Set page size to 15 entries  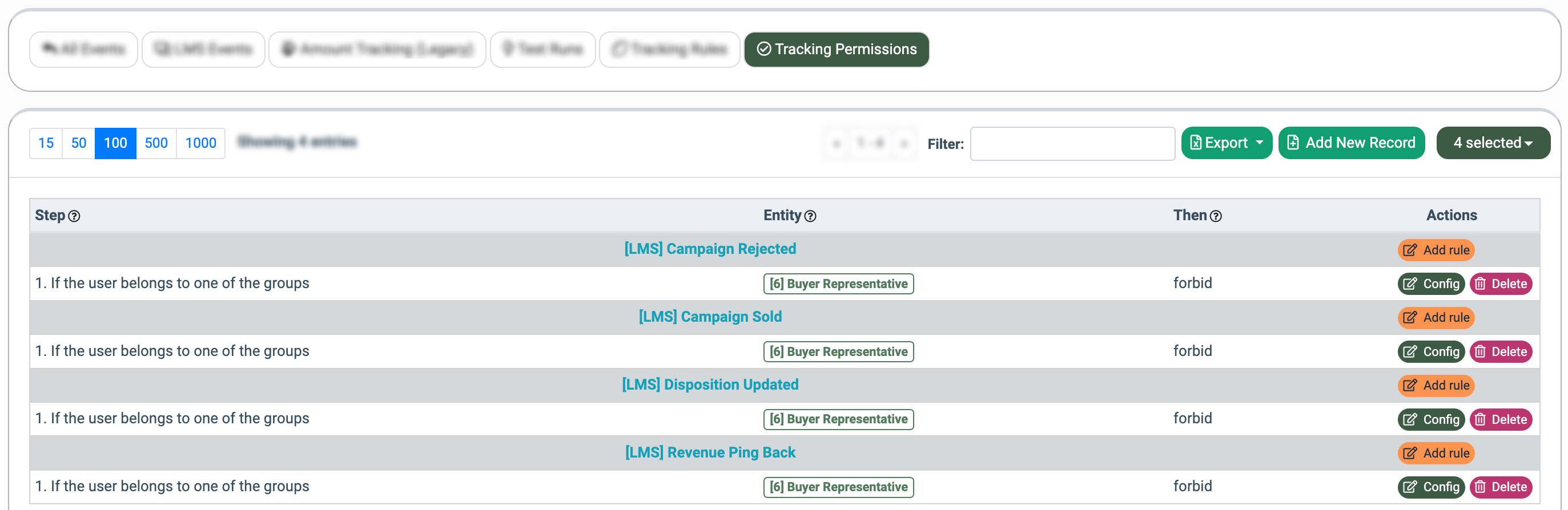pyautogui.click(x=46, y=143)
